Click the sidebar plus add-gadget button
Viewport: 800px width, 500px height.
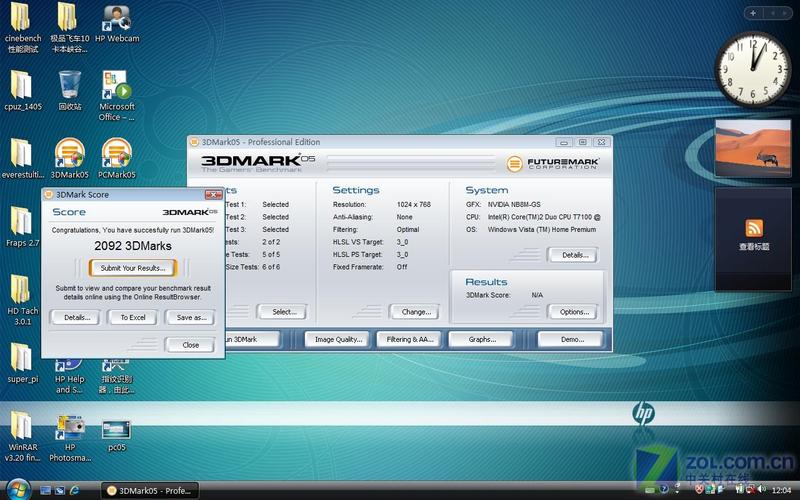tap(753, 13)
